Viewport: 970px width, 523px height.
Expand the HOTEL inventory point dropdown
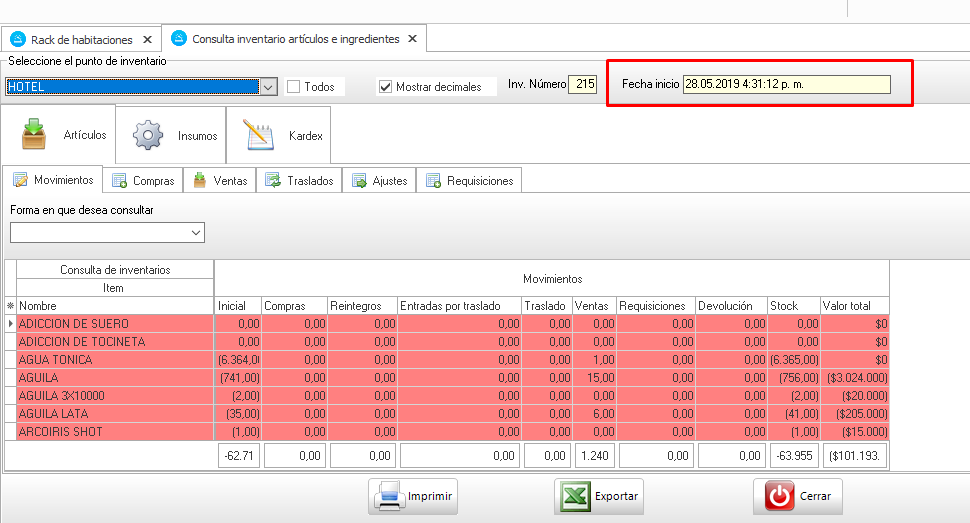click(x=268, y=87)
